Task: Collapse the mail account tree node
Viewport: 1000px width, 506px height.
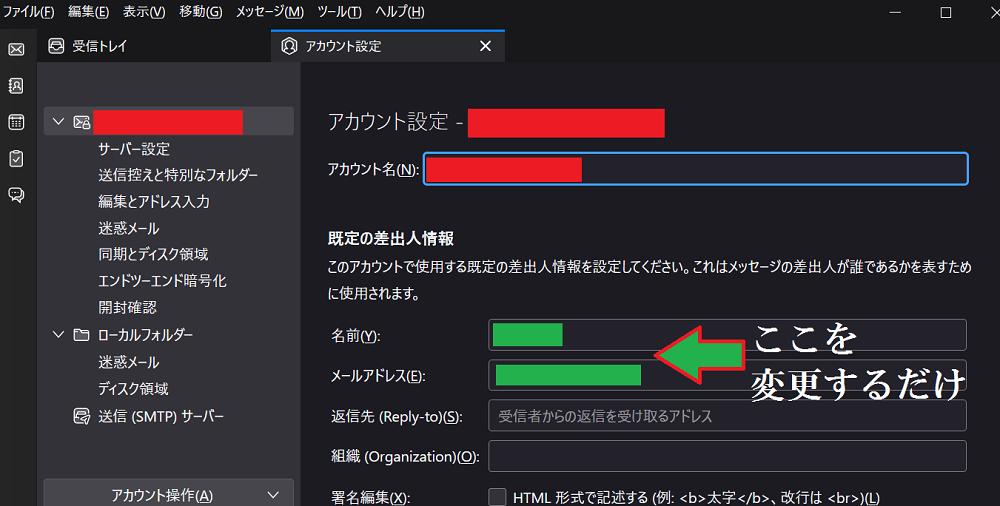Action: click(58, 122)
